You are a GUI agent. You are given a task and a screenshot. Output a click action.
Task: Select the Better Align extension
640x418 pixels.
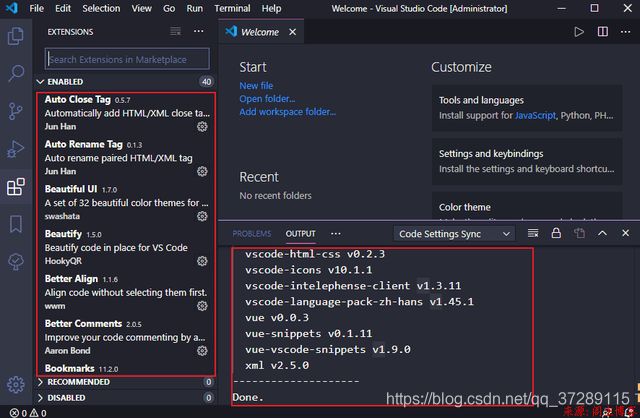(126, 292)
